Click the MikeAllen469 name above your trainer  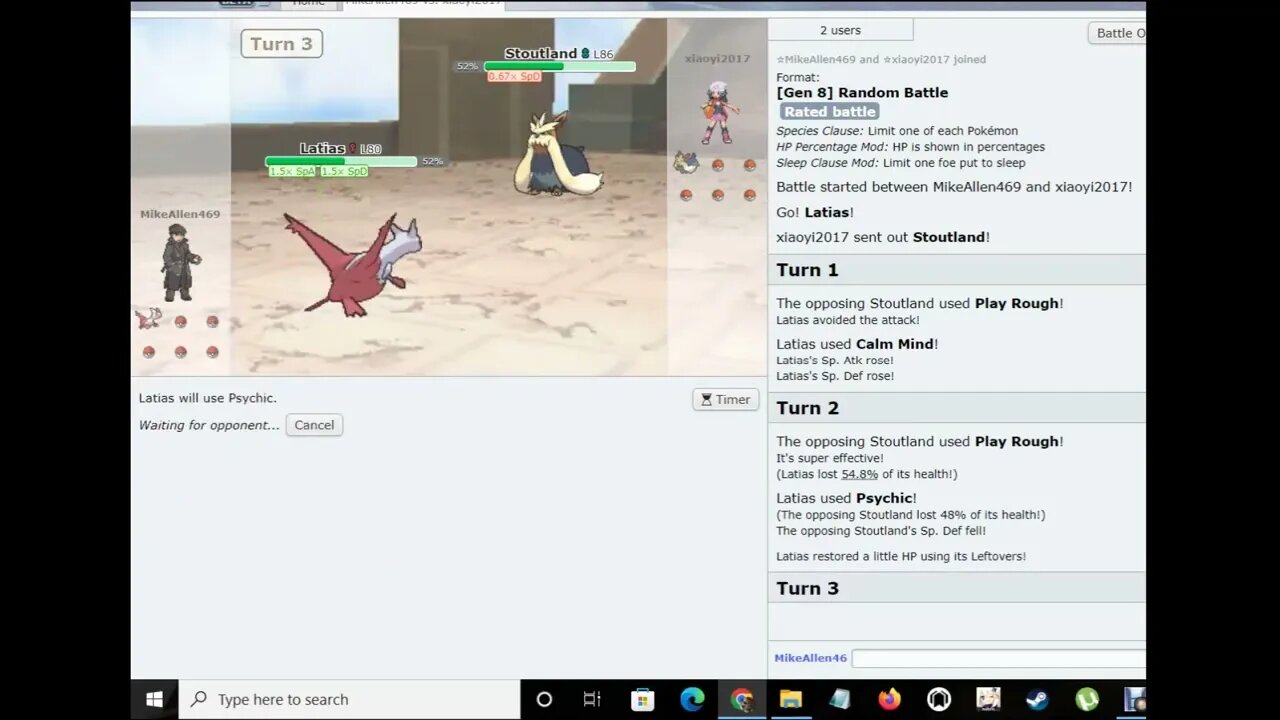[x=180, y=214]
